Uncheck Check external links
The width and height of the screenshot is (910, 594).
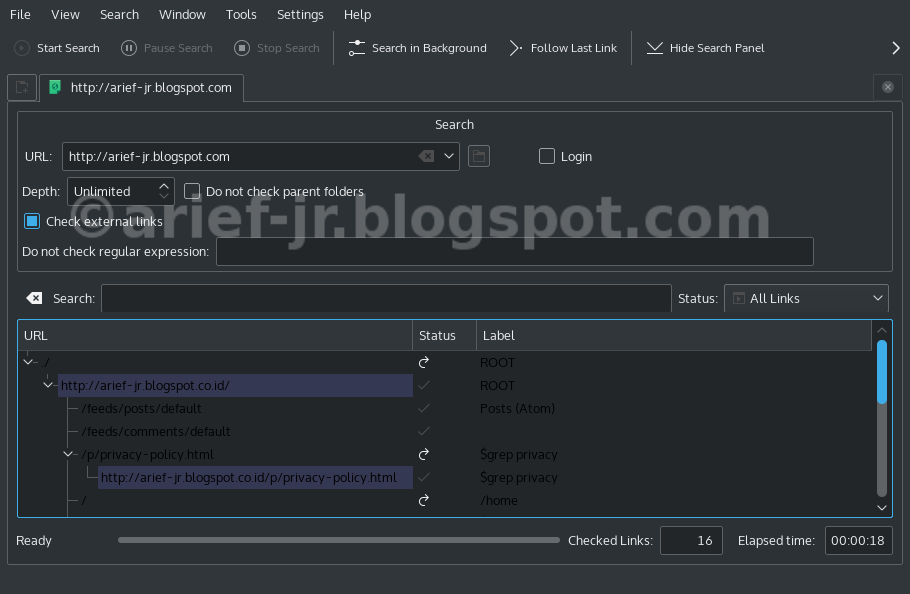(x=32, y=221)
